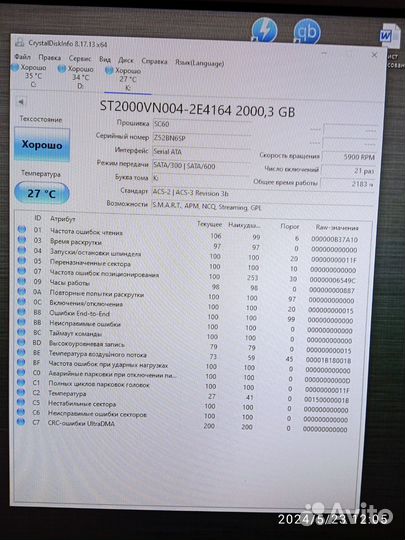The image size is (405, 540).
Task: Select disk K: at 27 °C
Action: [x=124, y=79]
